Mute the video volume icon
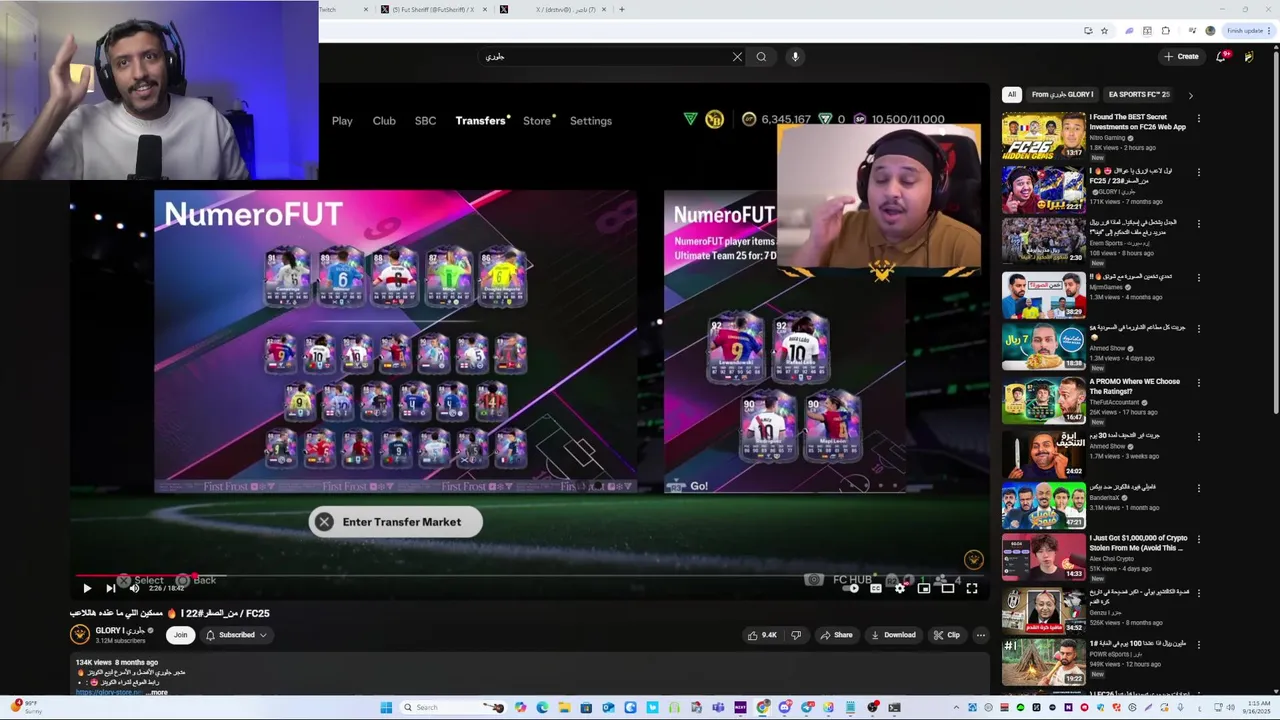This screenshot has width=1280, height=720. click(x=134, y=588)
